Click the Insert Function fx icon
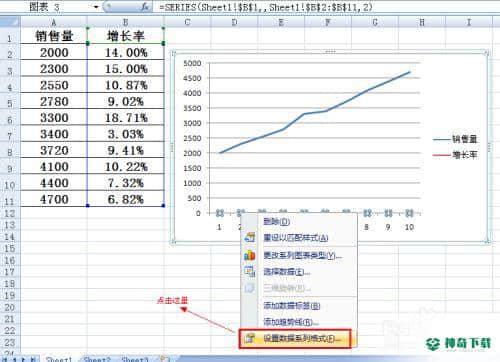Screen dimensions: 500x362 click(145, 6)
